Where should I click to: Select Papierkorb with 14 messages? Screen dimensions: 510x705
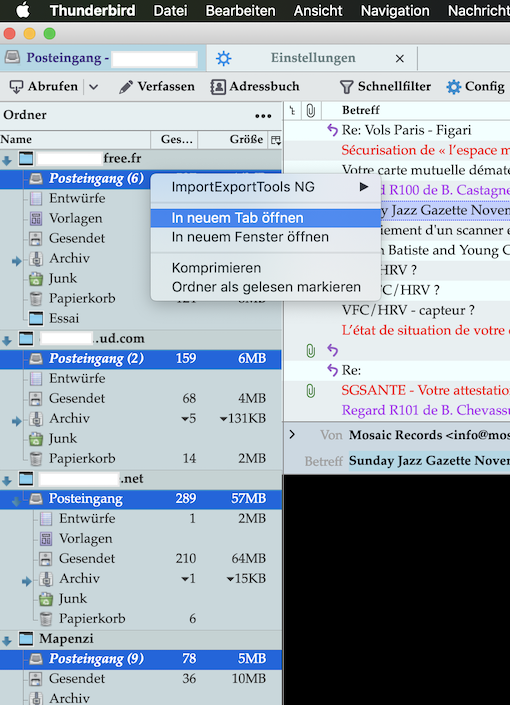point(141,459)
